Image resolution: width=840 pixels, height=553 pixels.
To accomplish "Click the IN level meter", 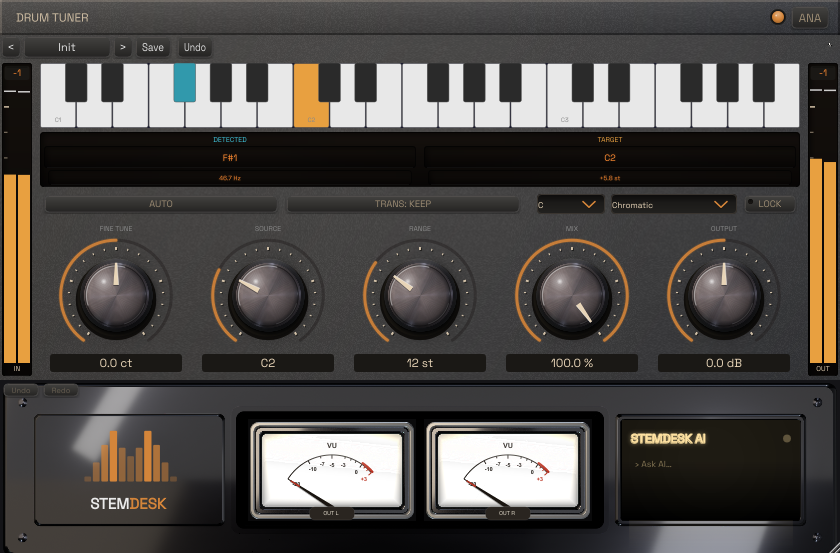I will pos(17,222).
